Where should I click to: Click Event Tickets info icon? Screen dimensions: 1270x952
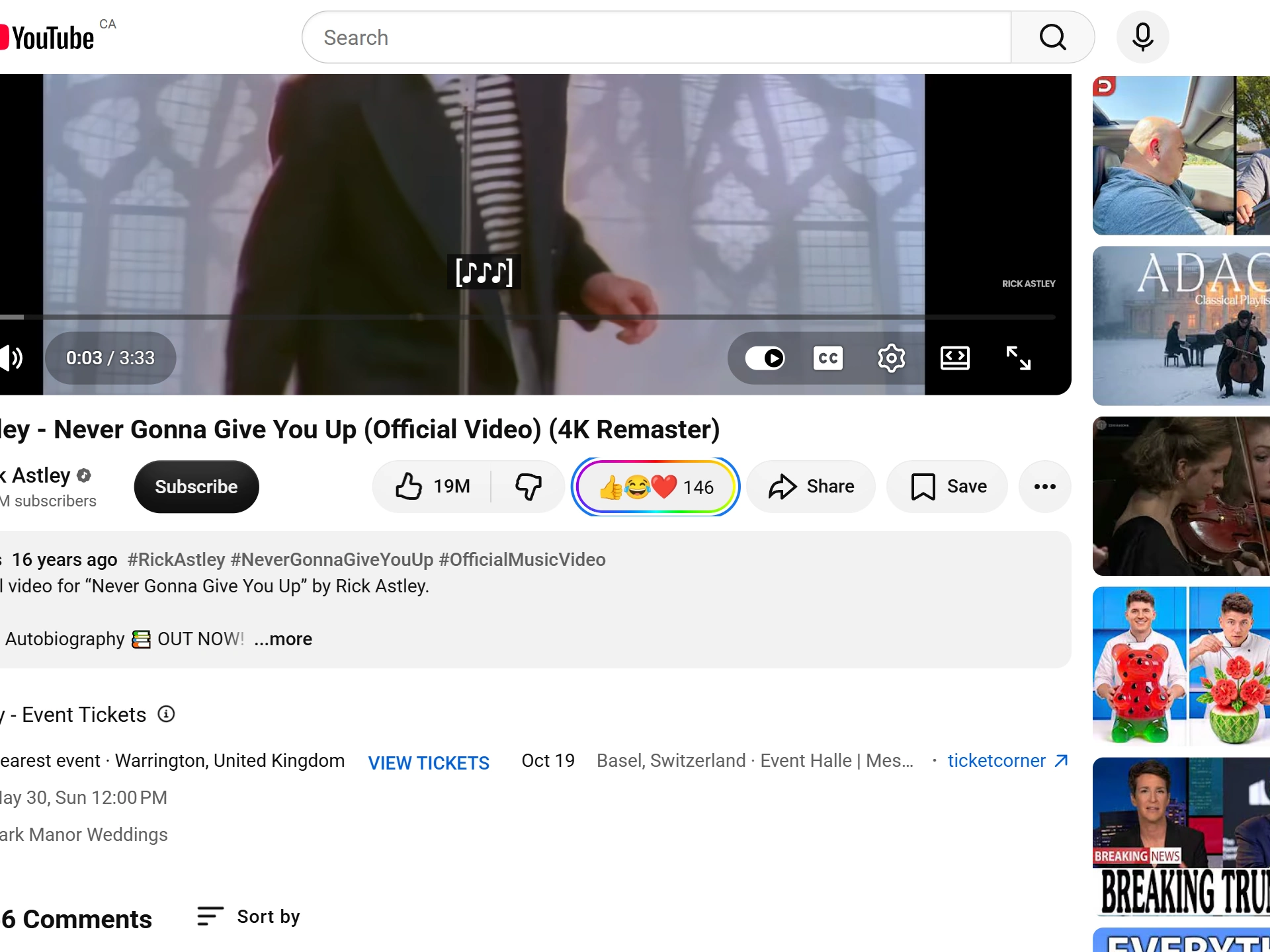coord(166,714)
